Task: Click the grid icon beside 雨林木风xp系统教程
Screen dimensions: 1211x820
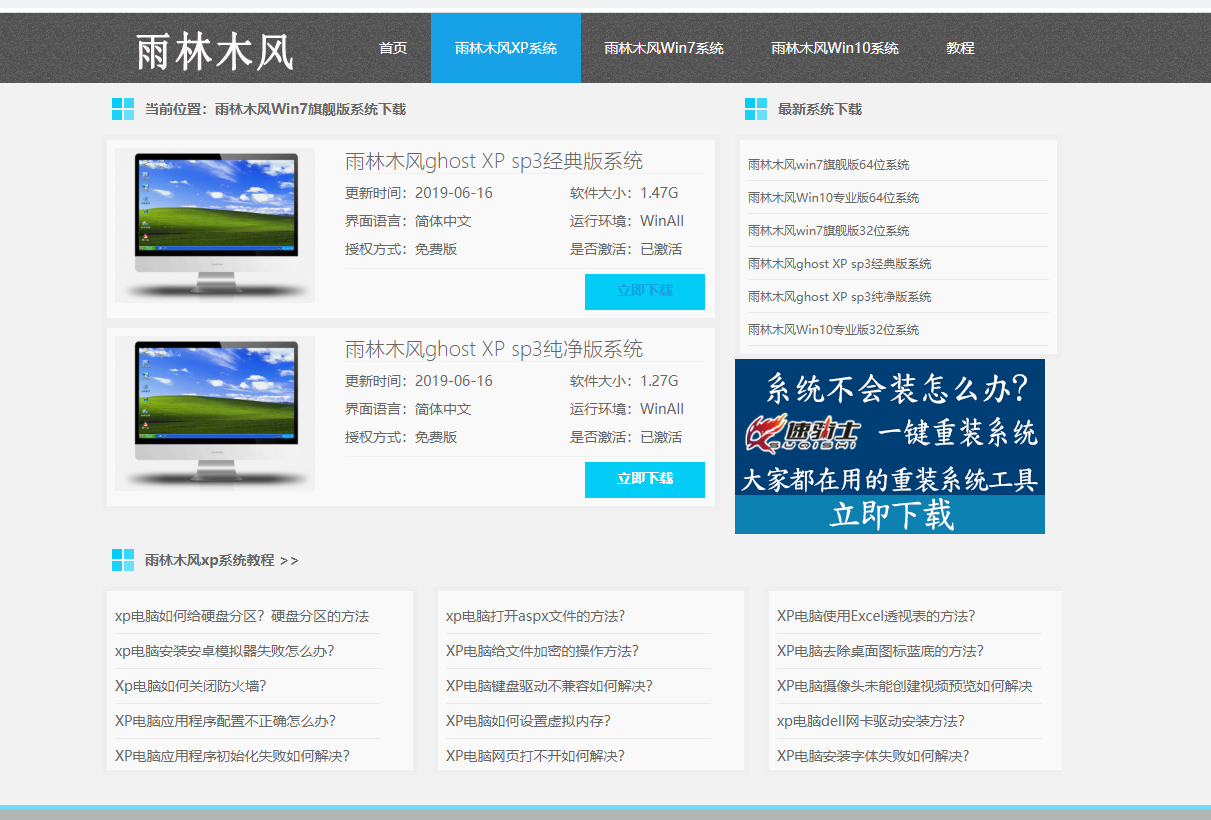Action: point(122,560)
